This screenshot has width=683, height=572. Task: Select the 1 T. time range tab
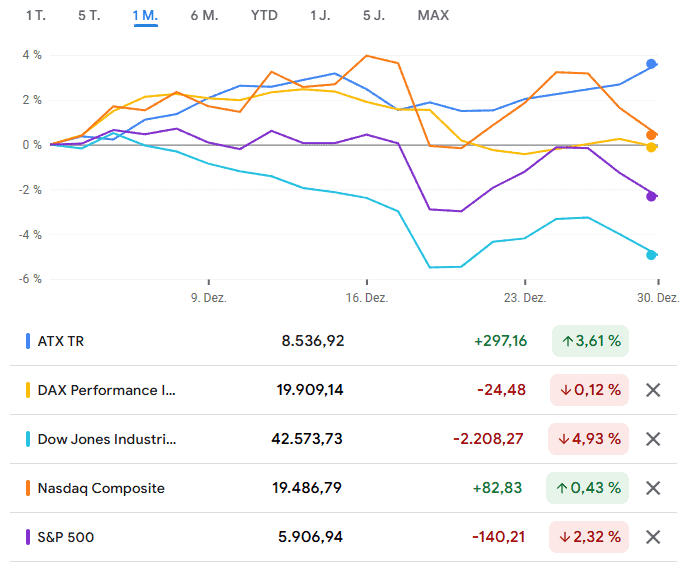coord(36,16)
